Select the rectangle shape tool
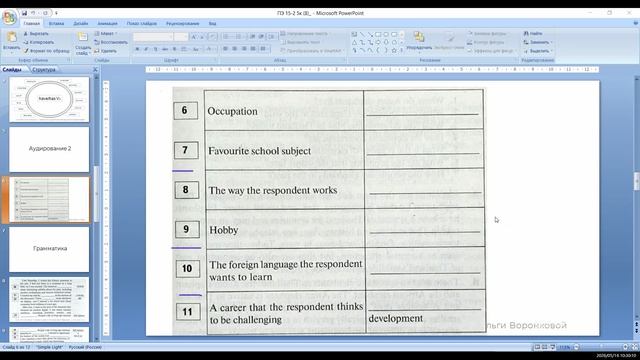This screenshot has width=640, height=360. pos(378,34)
